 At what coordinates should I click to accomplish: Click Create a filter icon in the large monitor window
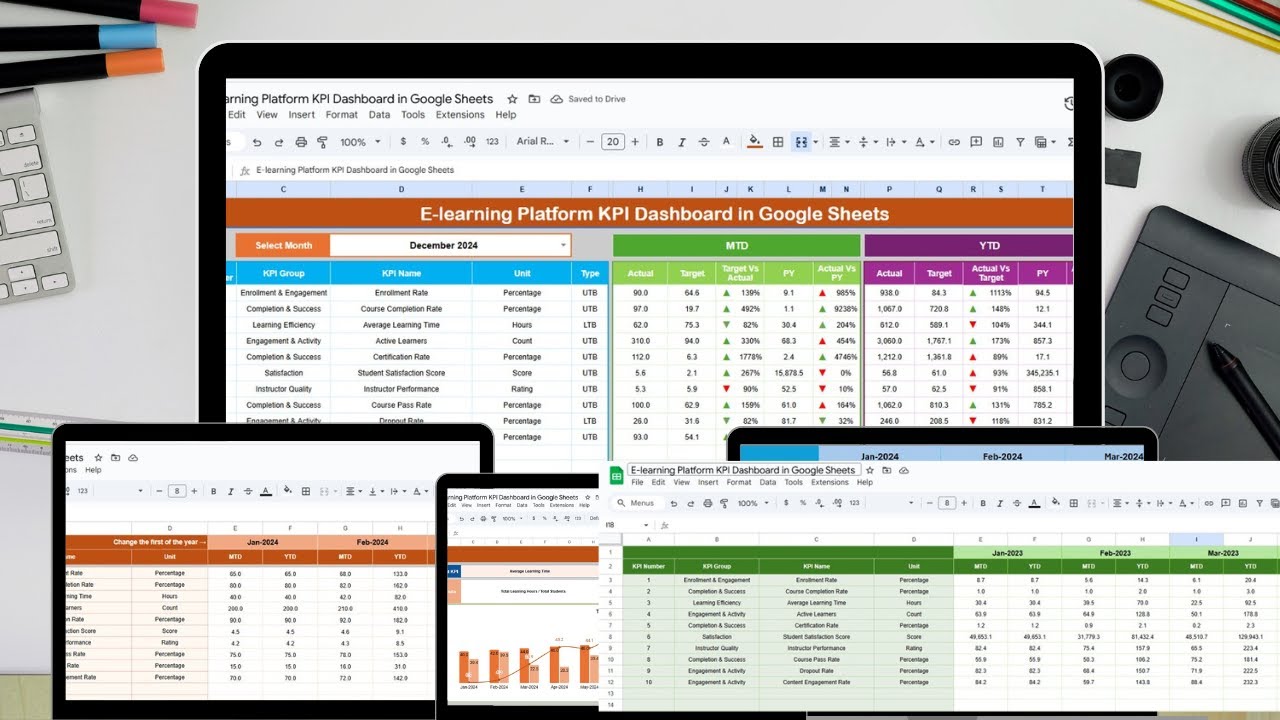click(x=1019, y=142)
